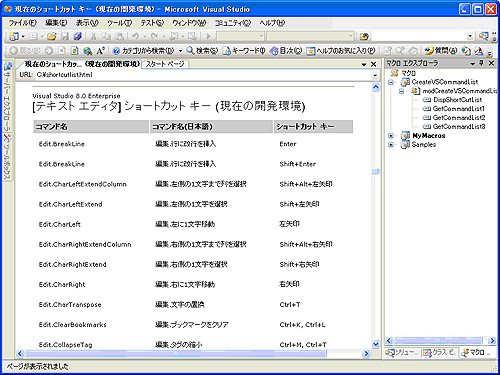Collapse the modCreateVSCommandList module node
Image resolution: width=500 pixels, height=375 pixels.
click(x=401, y=91)
